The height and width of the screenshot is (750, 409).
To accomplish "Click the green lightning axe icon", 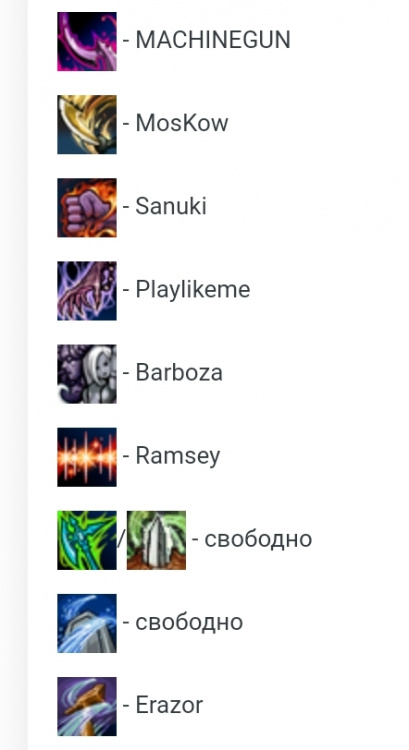I will 87,540.
